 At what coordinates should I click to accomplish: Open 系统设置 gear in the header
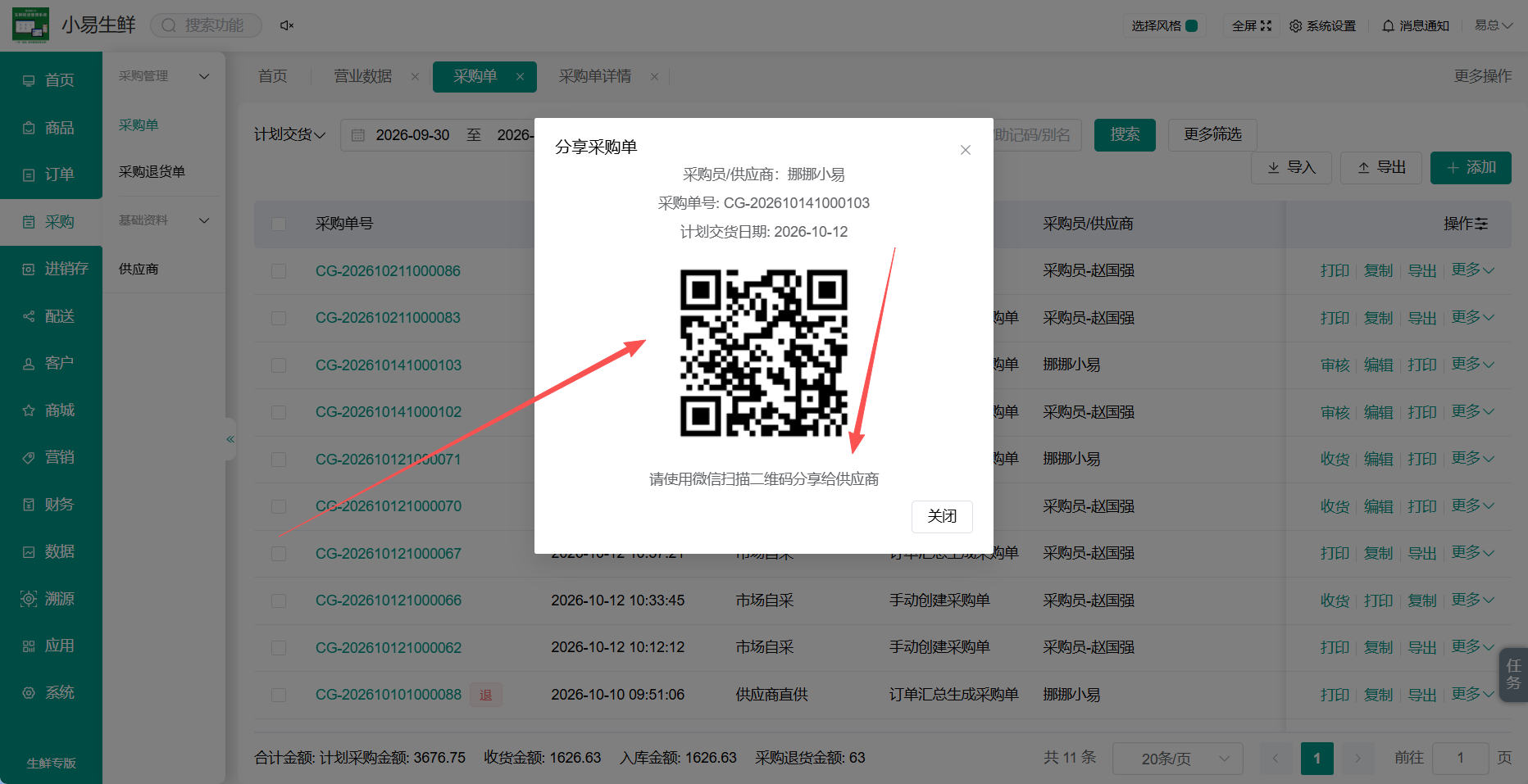click(x=1322, y=25)
